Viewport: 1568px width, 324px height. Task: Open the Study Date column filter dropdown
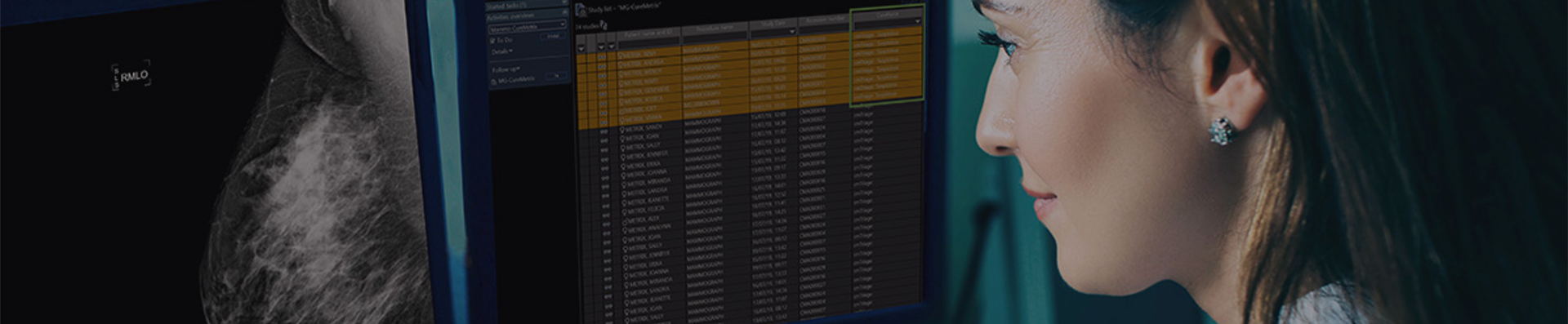pyautogui.click(x=791, y=32)
